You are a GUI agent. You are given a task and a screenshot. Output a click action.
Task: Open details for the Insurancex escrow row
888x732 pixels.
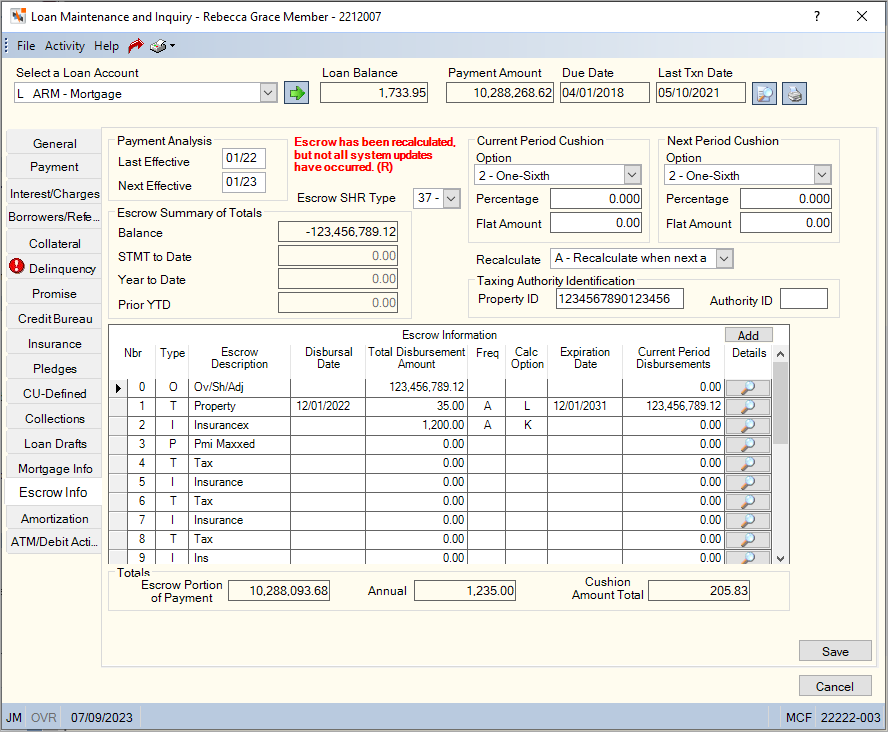[748, 425]
